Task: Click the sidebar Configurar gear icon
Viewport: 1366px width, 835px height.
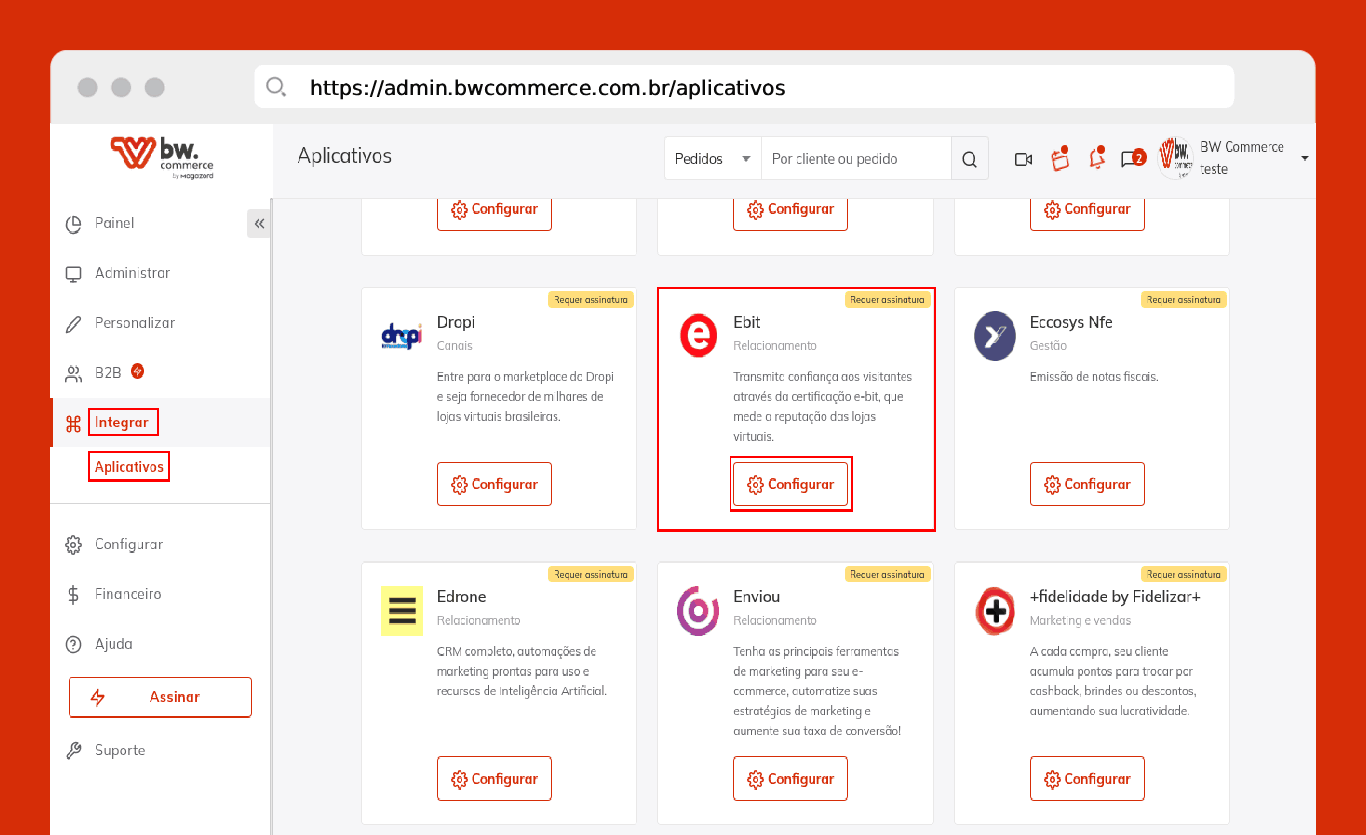Action: [x=73, y=545]
